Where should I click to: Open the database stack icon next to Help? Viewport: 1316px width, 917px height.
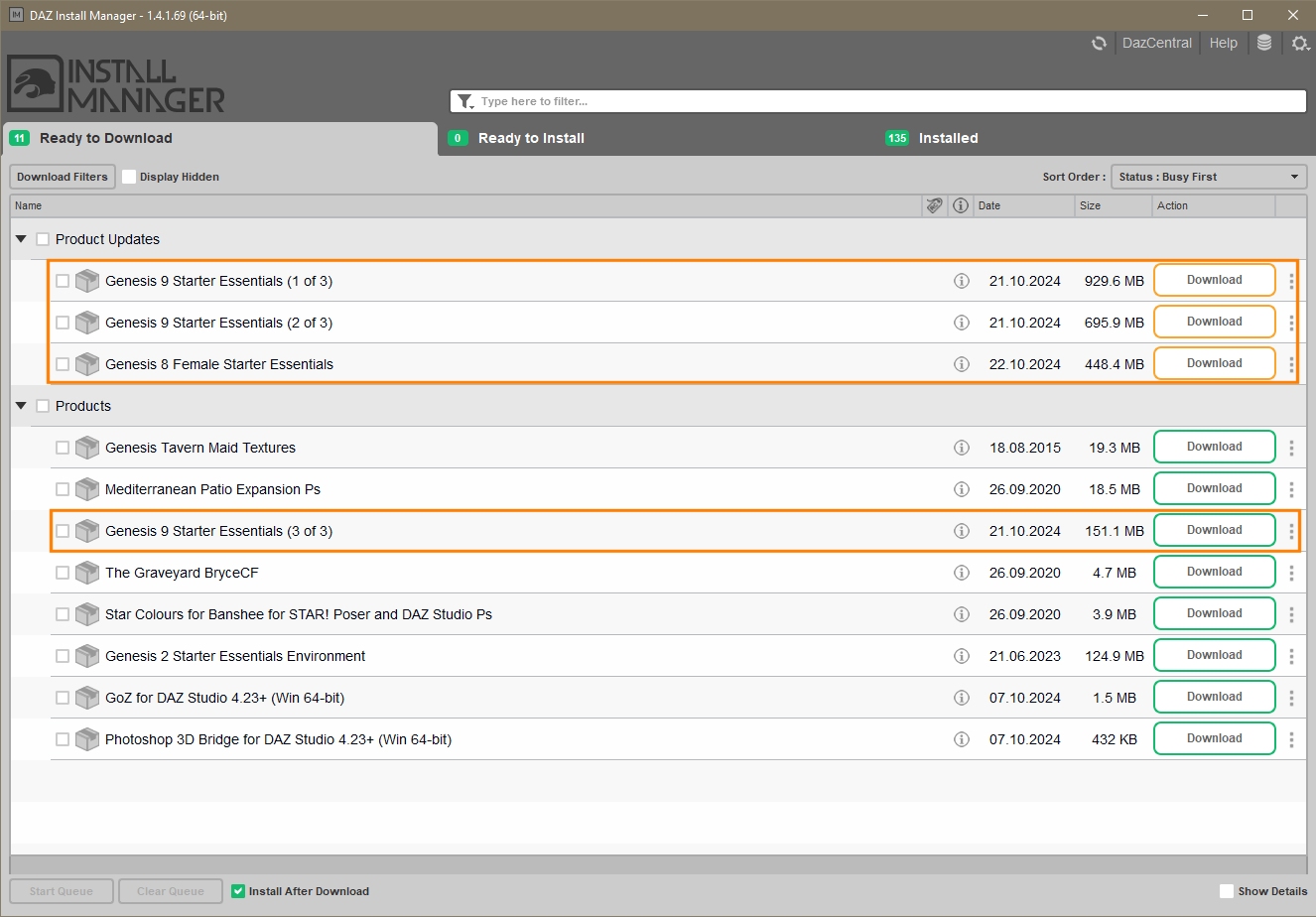pyautogui.click(x=1264, y=43)
